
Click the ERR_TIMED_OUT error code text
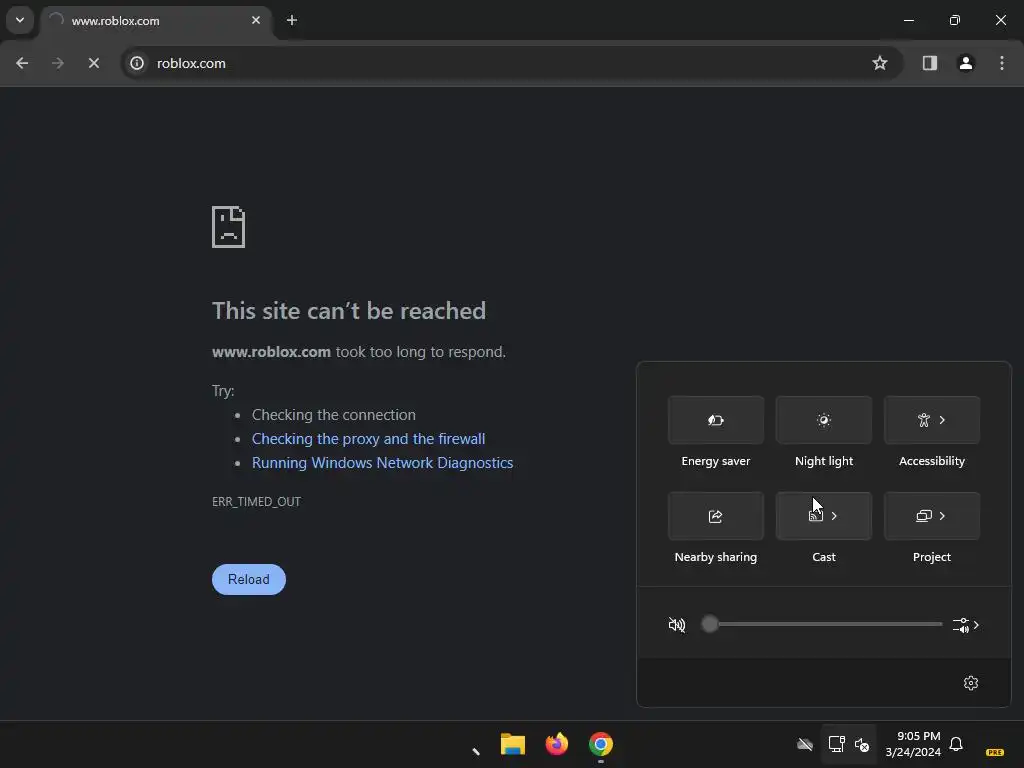coord(256,502)
